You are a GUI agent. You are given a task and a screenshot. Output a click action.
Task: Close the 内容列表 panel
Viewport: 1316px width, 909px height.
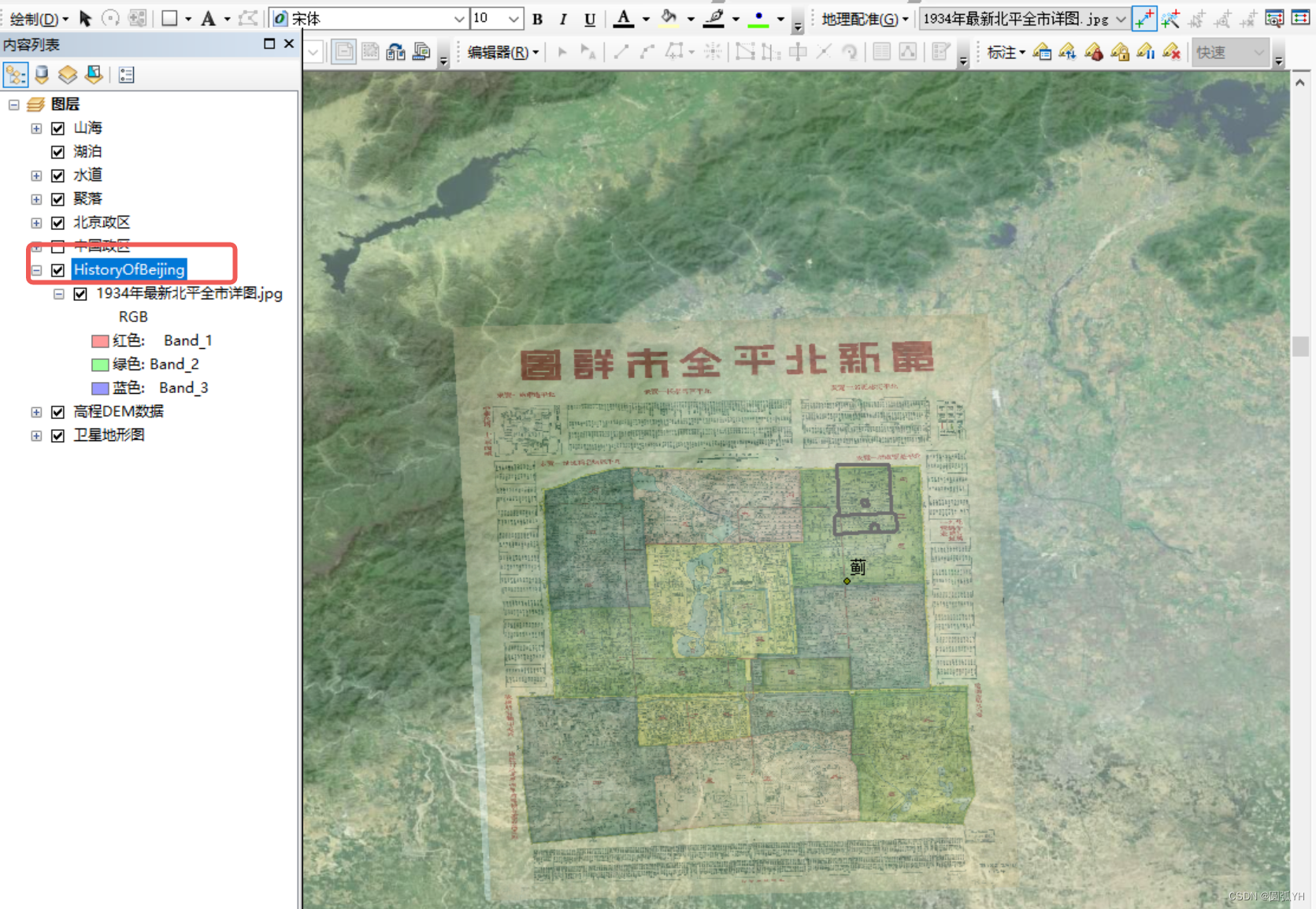(x=289, y=44)
